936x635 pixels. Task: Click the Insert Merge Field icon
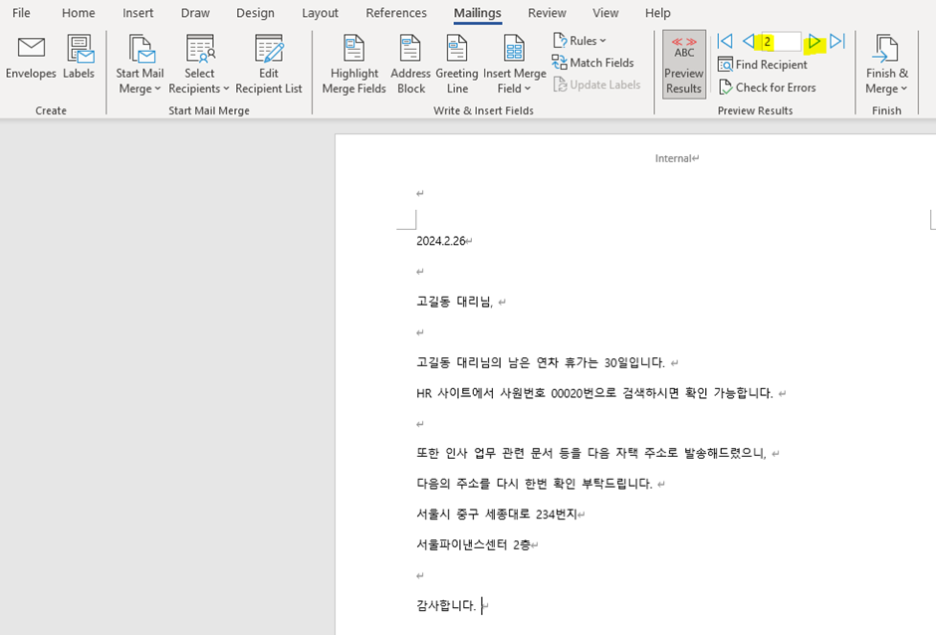514,50
